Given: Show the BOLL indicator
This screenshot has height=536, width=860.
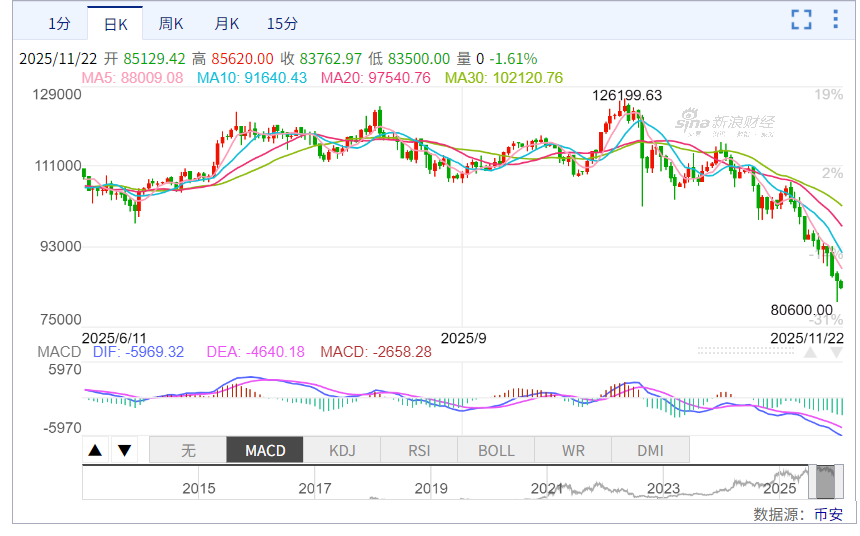Looking at the screenshot, I should pyautogui.click(x=496, y=450).
